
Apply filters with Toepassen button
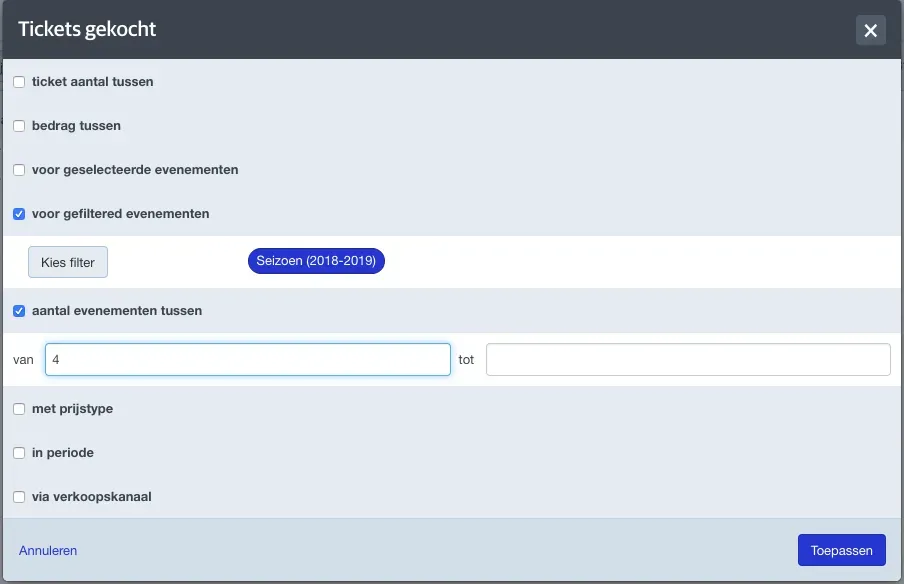point(842,550)
